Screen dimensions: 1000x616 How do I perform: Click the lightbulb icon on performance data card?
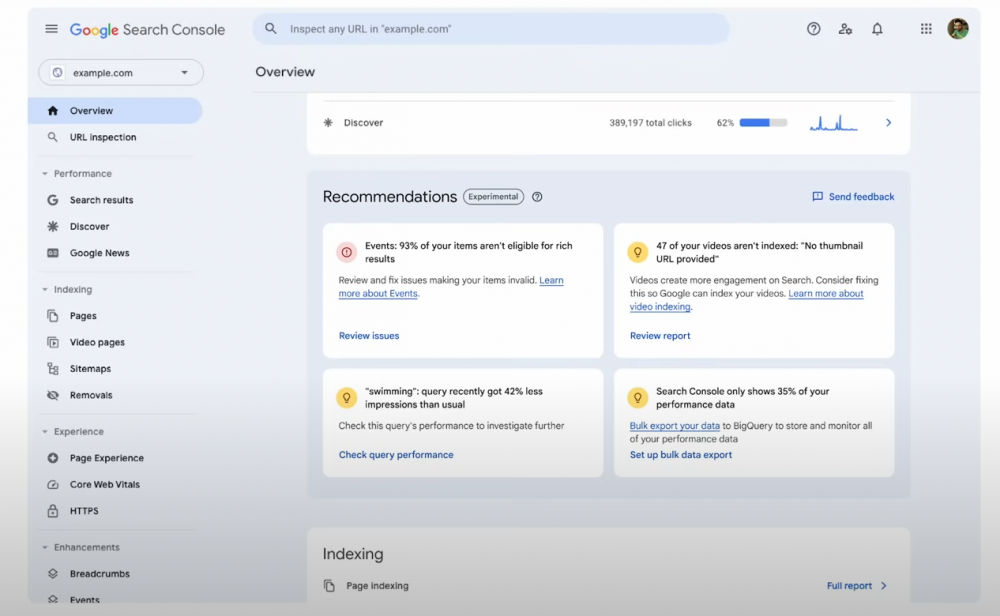tap(637, 398)
